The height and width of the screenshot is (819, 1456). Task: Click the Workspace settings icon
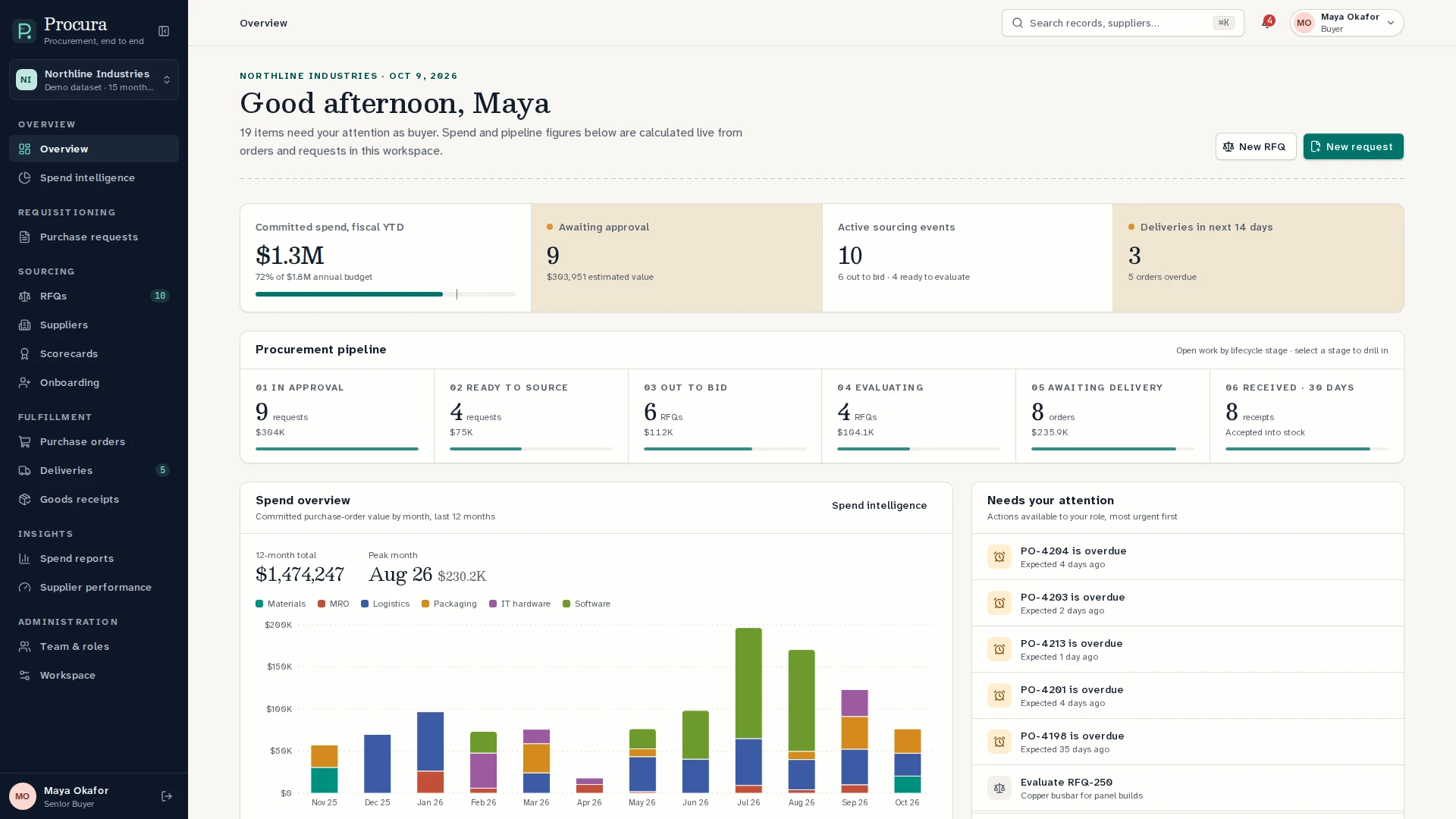[25, 675]
